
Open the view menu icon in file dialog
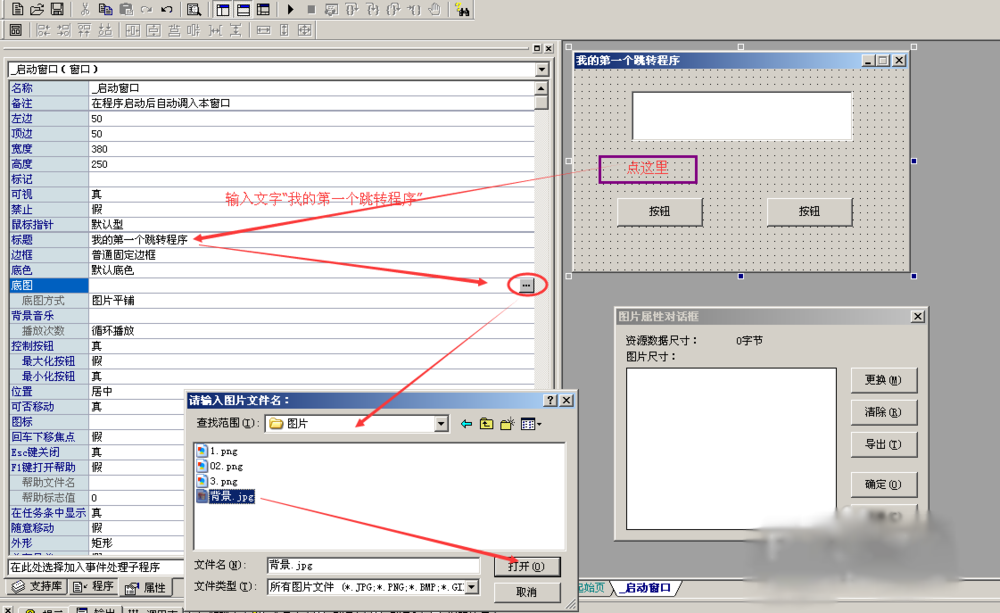(x=531, y=424)
